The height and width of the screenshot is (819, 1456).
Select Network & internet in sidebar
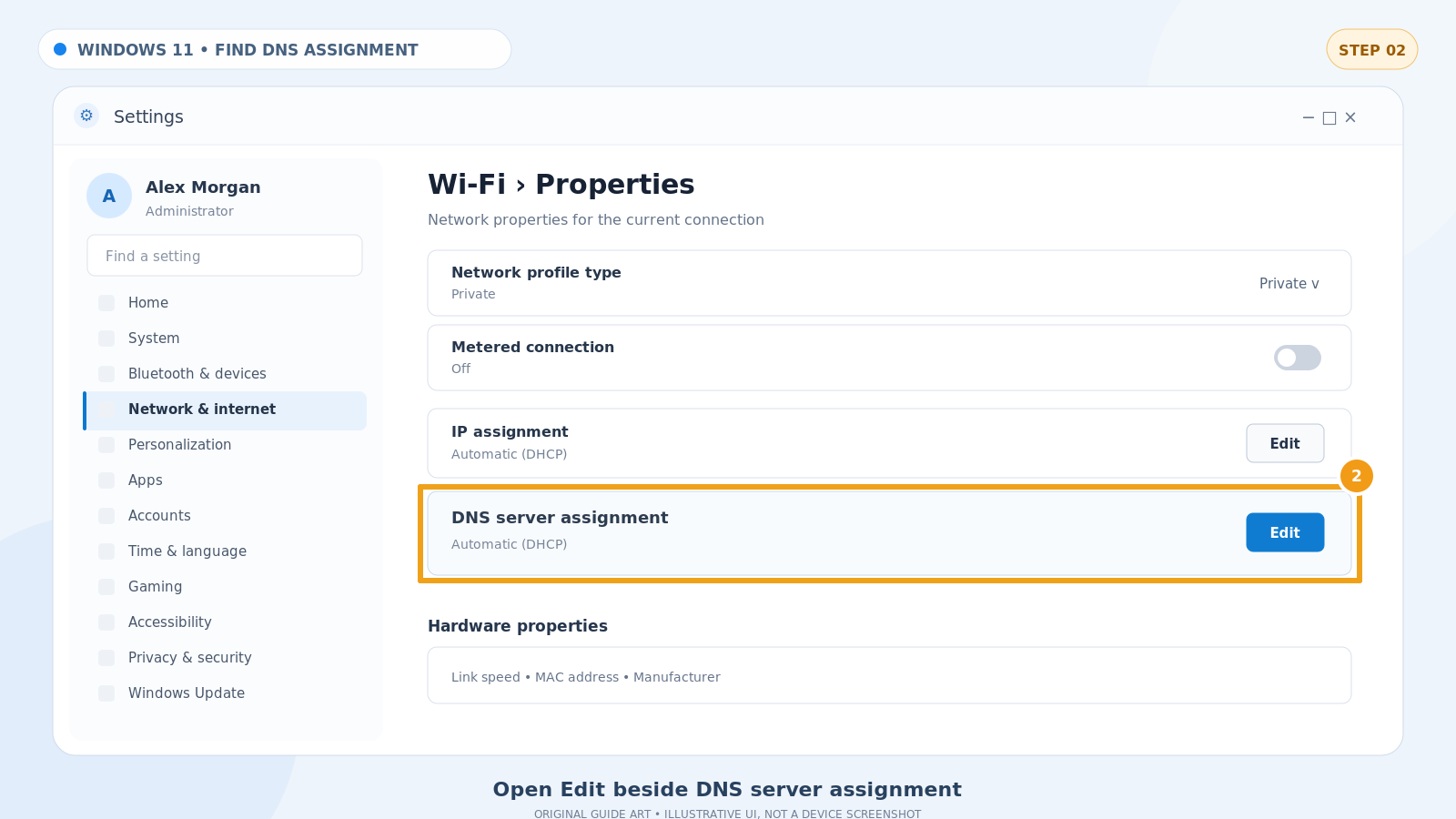pos(225,410)
